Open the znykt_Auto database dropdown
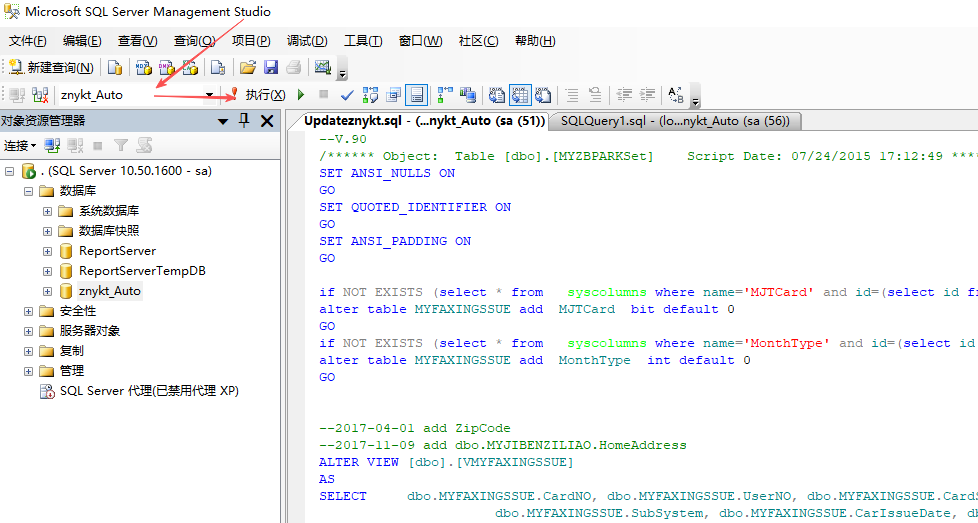The height and width of the screenshot is (523, 978). coord(209,95)
